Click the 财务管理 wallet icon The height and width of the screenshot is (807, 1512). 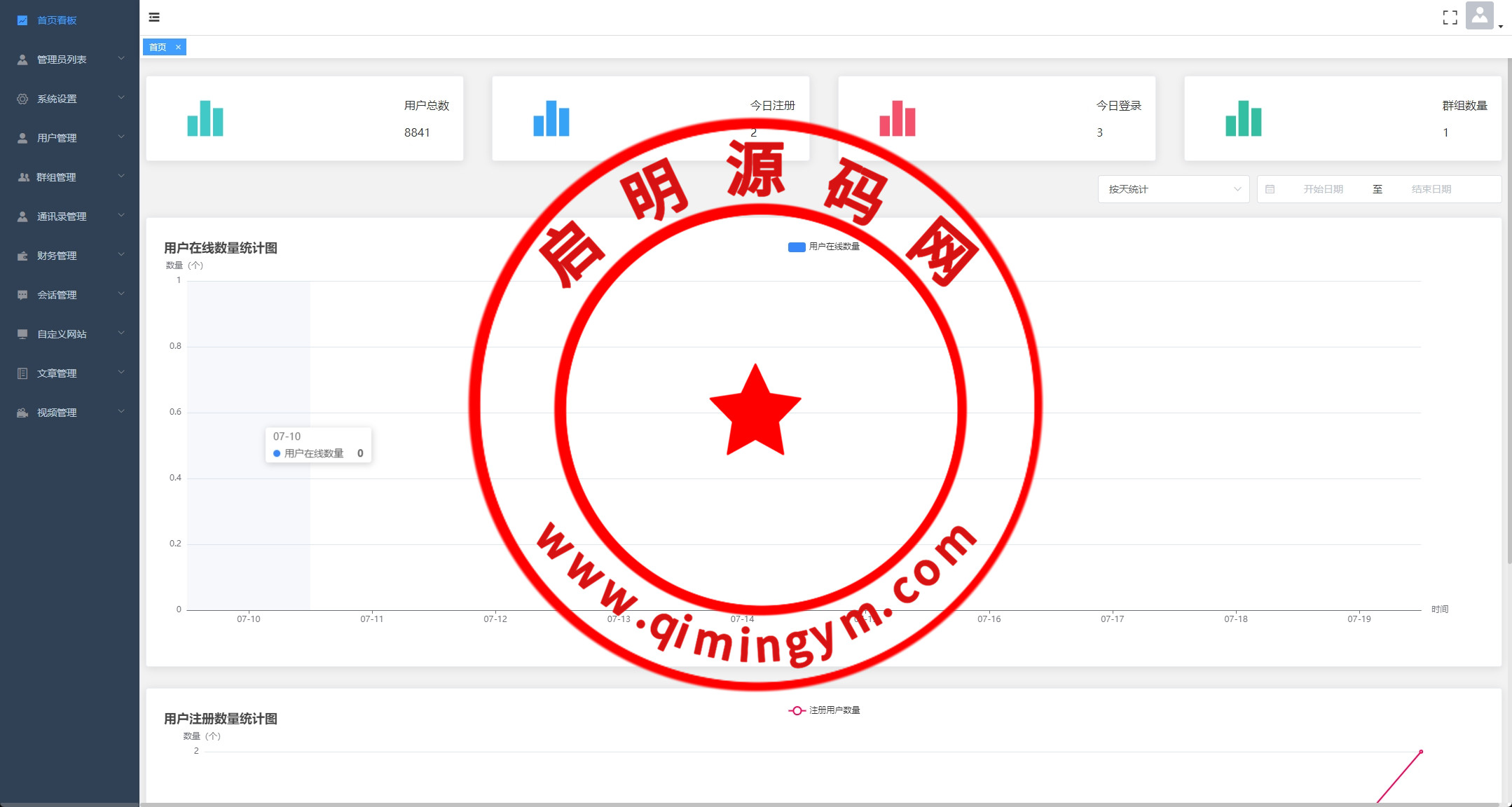click(x=22, y=256)
